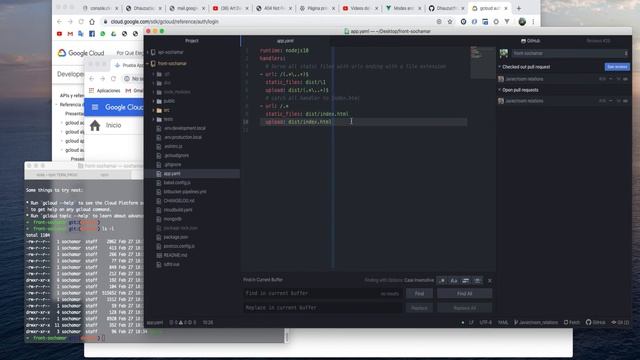Image resolution: width=640 pixels, height=360 pixels.
Task: Open bitbucket-pipelines.yml in tree view
Action: click(185, 192)
